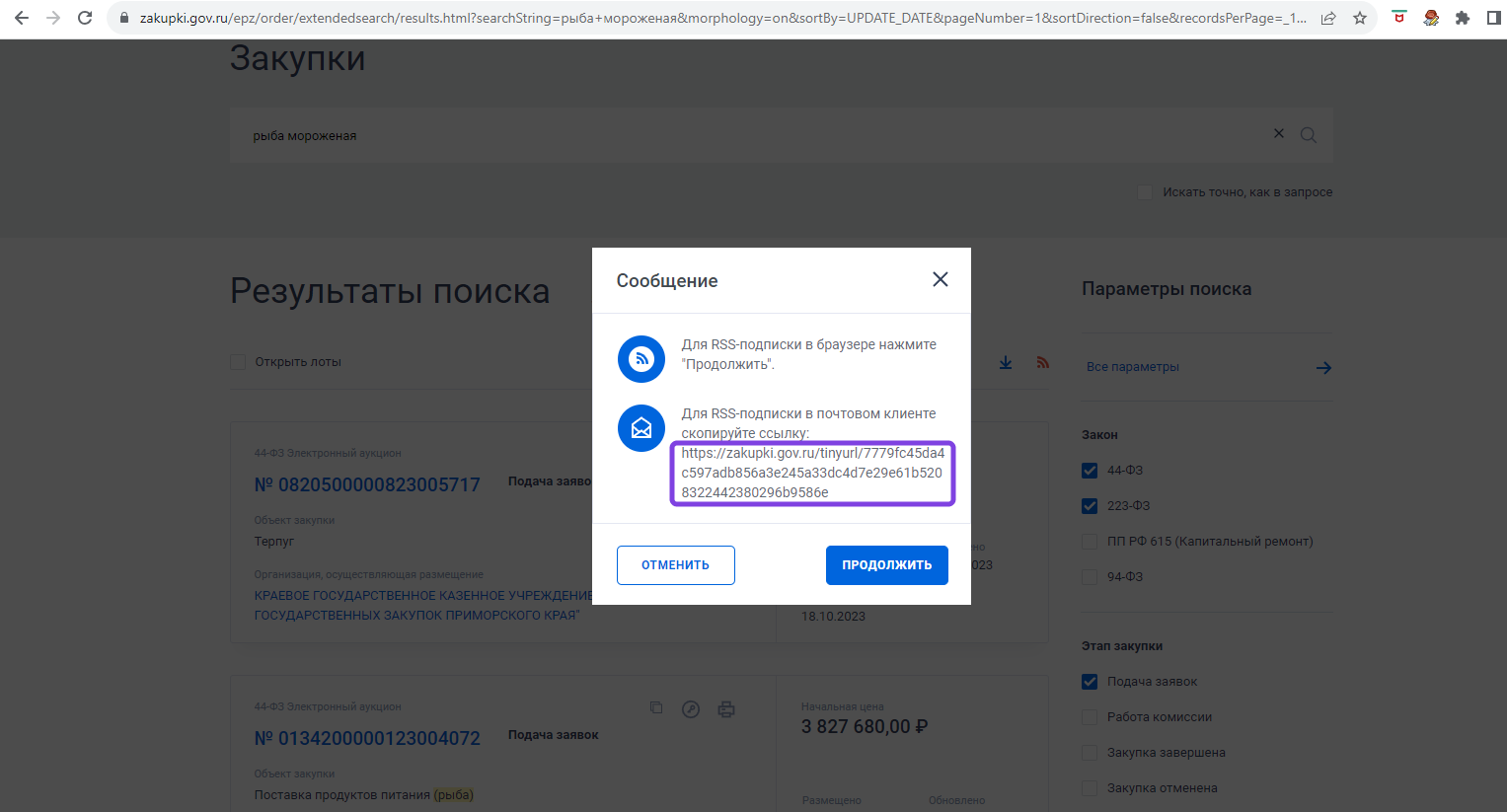The width and height of the screenshot is (1507, 812).
Task: Open the share page icon in address bar
Action: tap(1328, 18)
